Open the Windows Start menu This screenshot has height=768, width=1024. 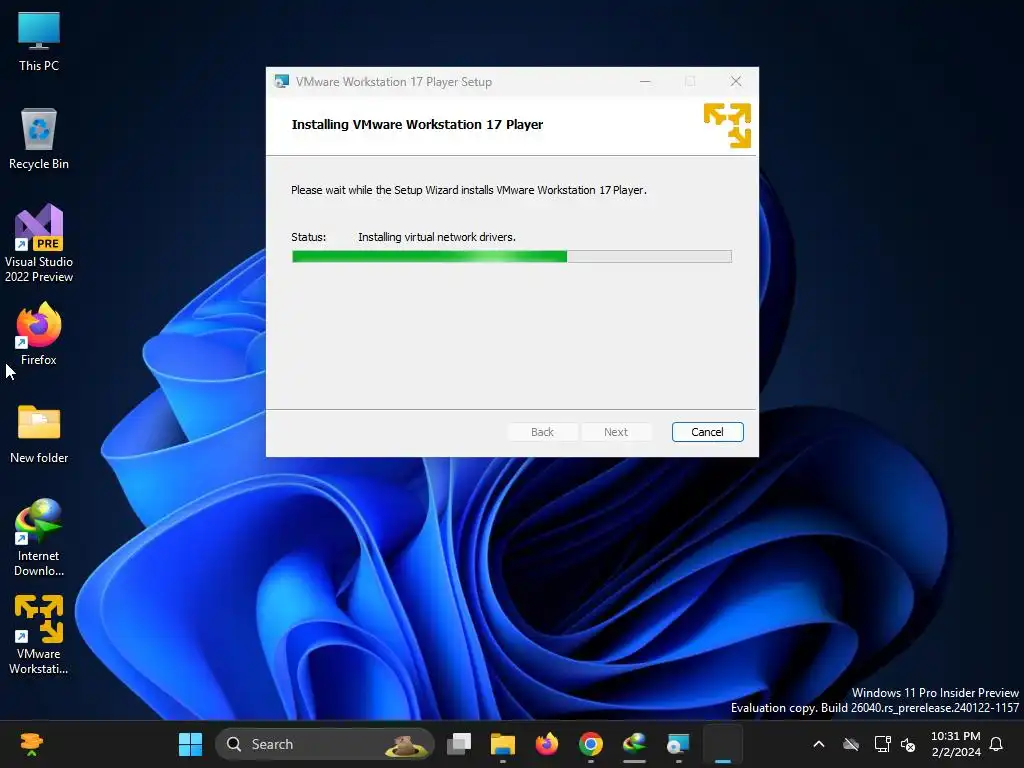coord(190,744)
